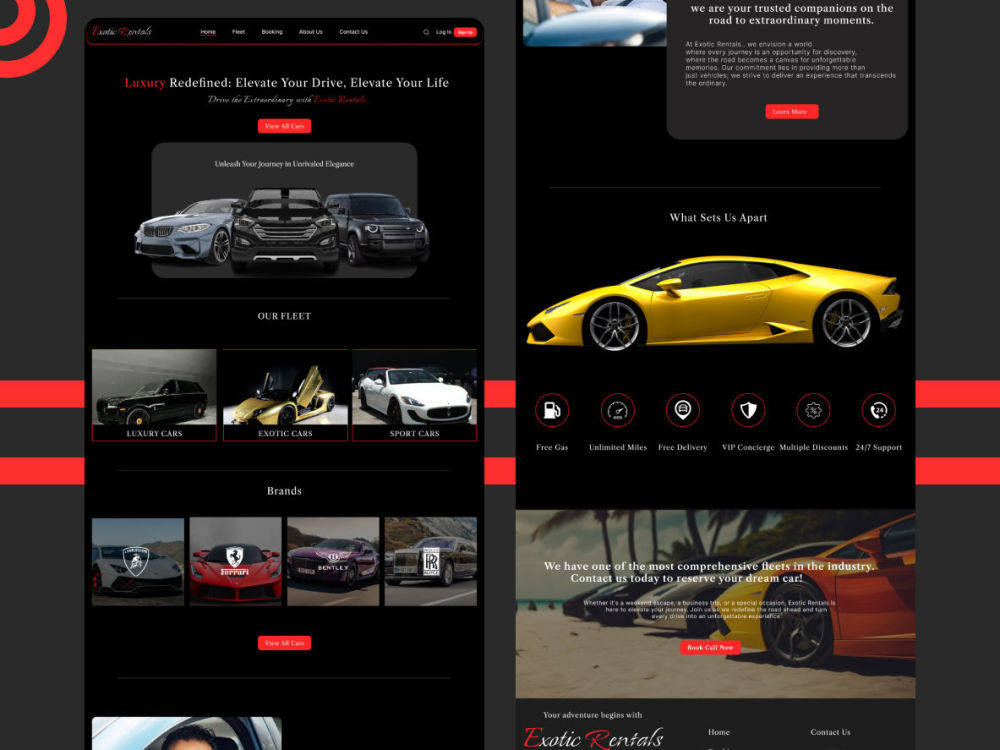Screen dimensions: 1000x750
Task: Click the Free Delivery location icon
Action: (682, 410)
